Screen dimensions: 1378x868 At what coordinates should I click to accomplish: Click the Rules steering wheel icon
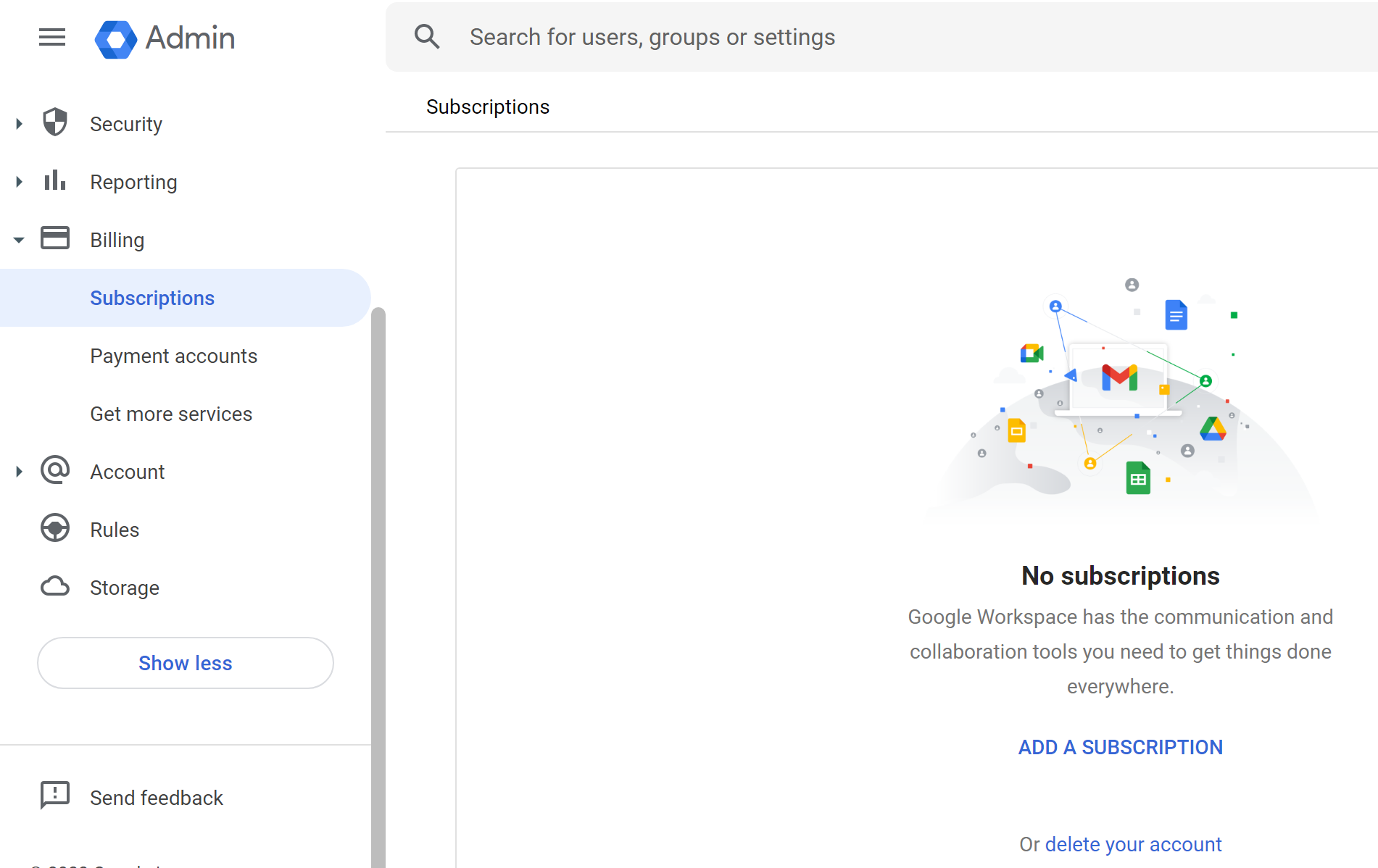(x=55, y=528)
